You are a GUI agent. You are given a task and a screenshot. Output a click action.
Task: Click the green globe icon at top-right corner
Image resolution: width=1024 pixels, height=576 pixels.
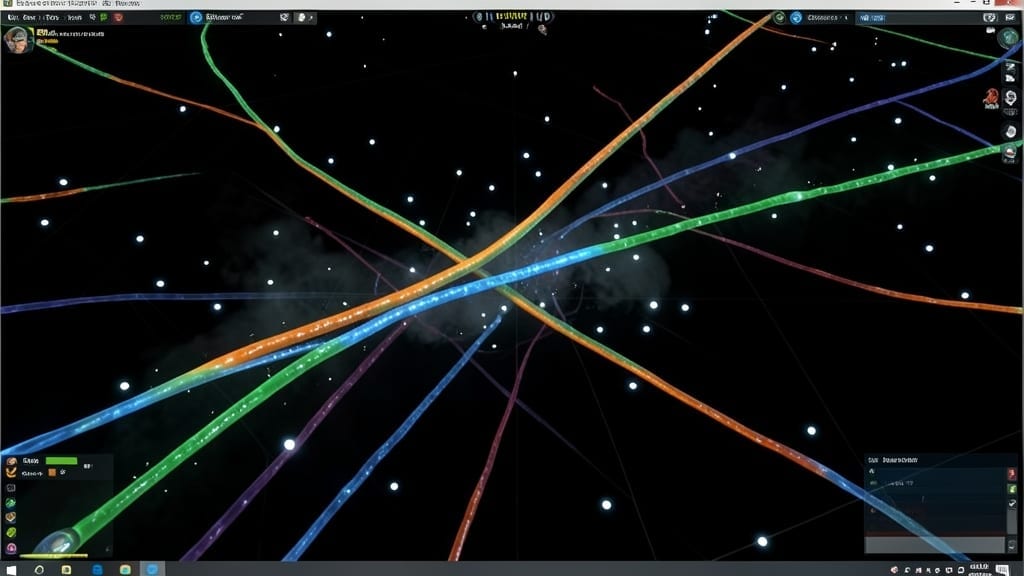[1009, 38]
